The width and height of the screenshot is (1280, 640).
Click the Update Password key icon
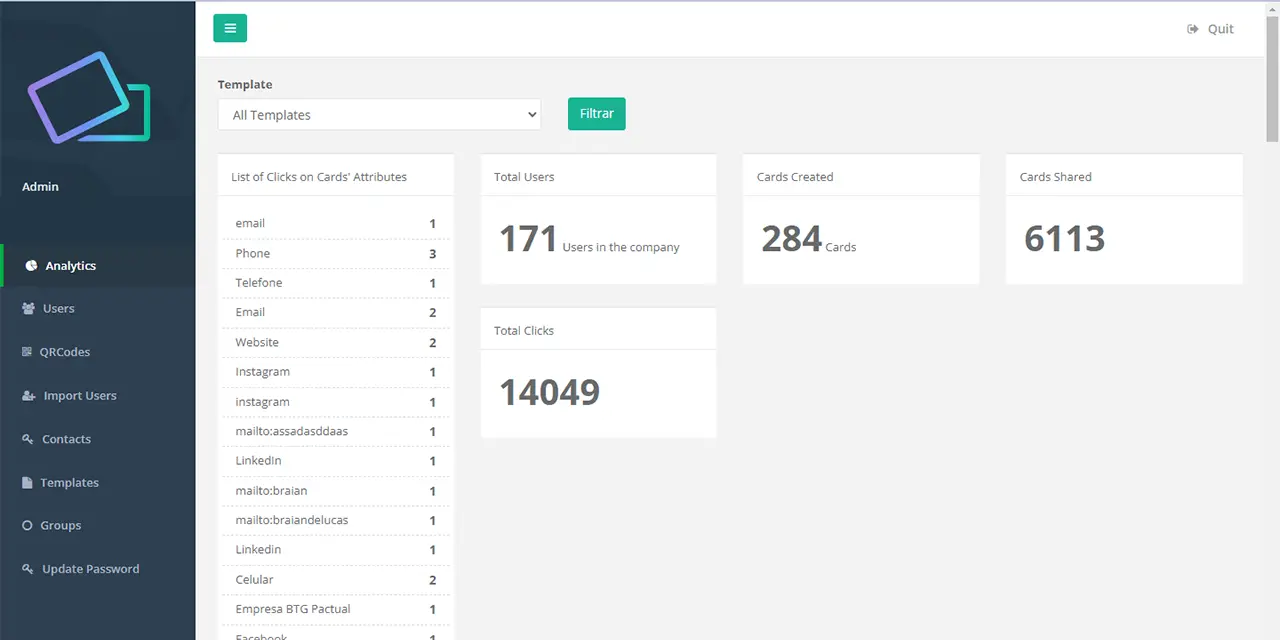[28, 569]
